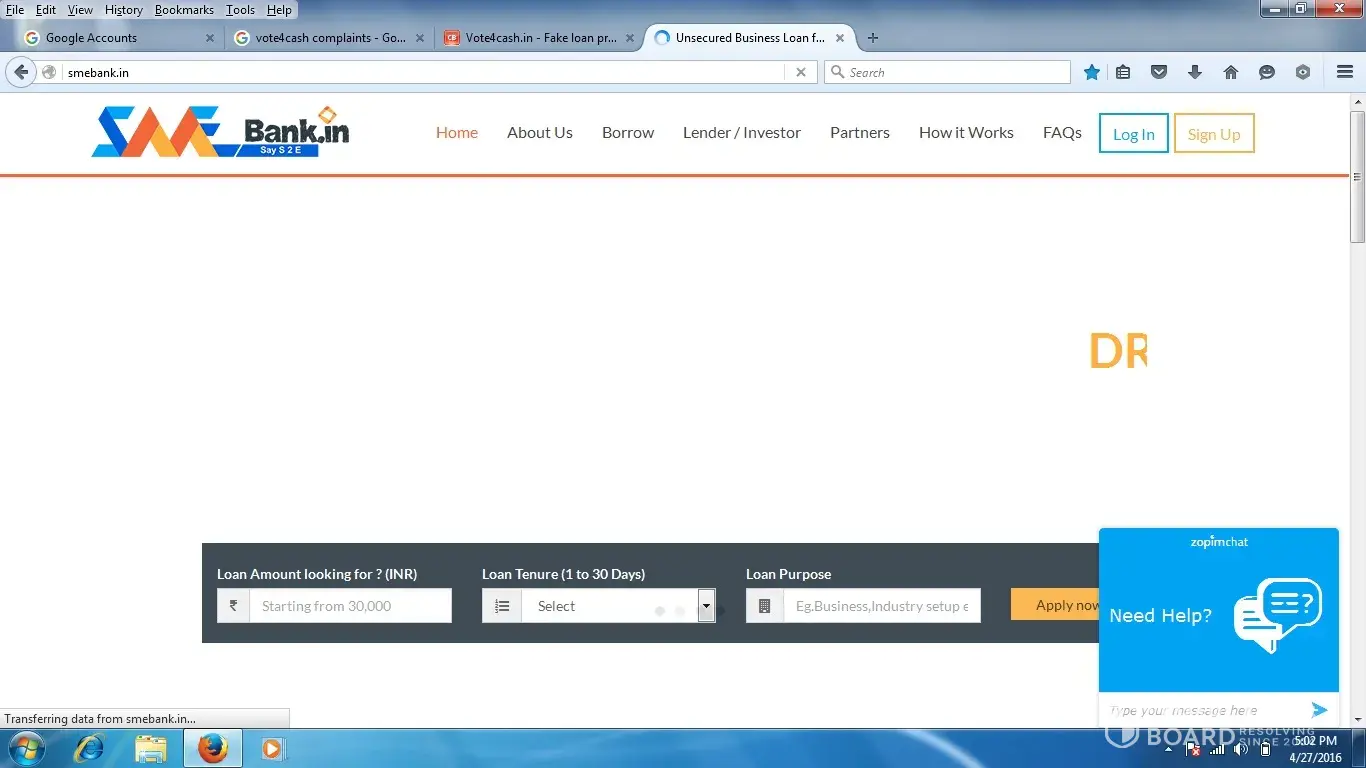Open Internet Explorer from the taskbar
1366x768 pixels.
click(89, 748)
